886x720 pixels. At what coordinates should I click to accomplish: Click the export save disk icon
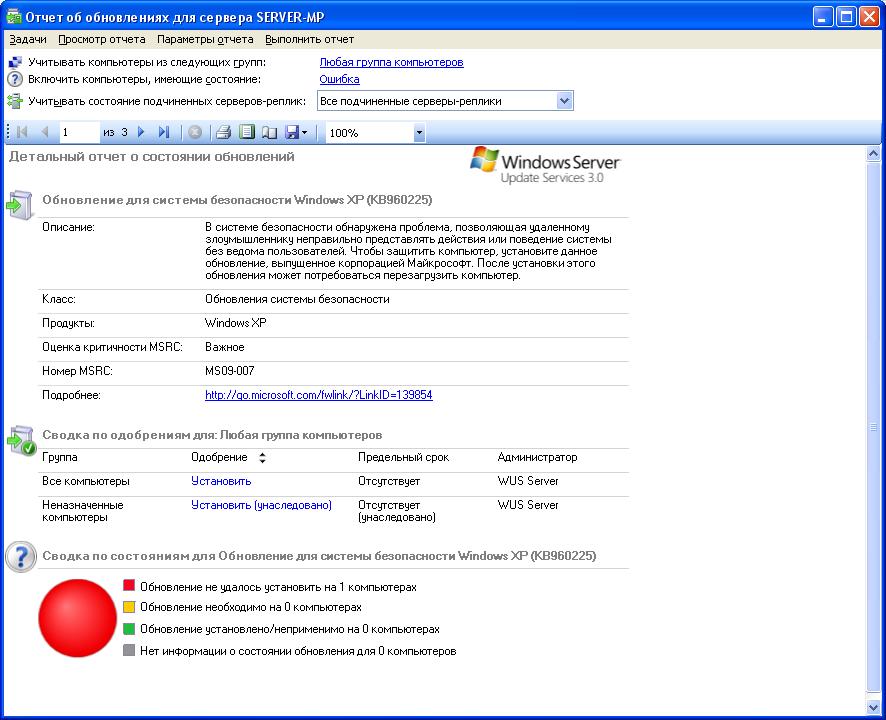(x=292, y=132)
